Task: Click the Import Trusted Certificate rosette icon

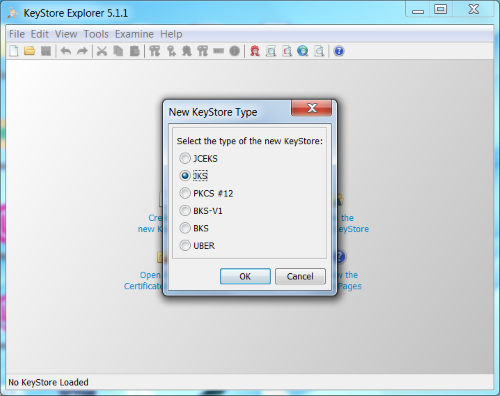Action: point(187,51)
